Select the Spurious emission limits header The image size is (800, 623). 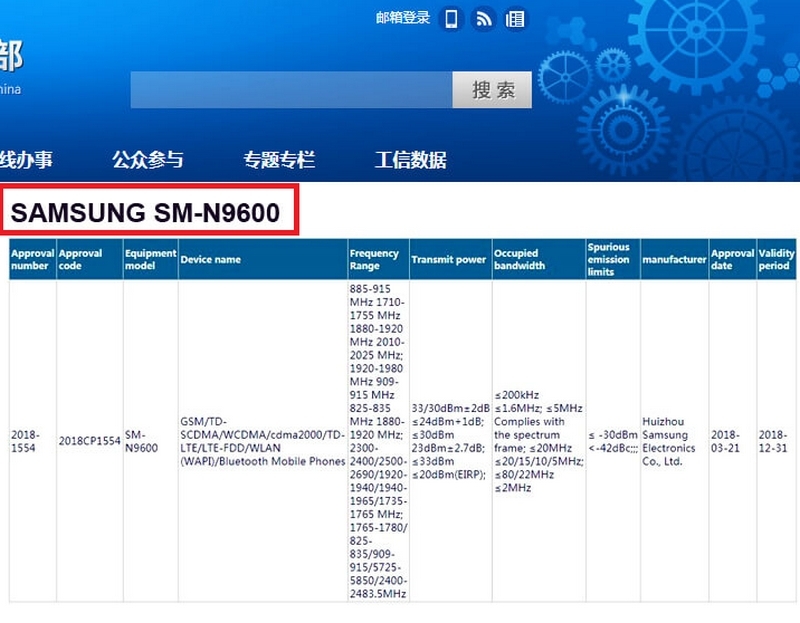[x=613, y=259]
